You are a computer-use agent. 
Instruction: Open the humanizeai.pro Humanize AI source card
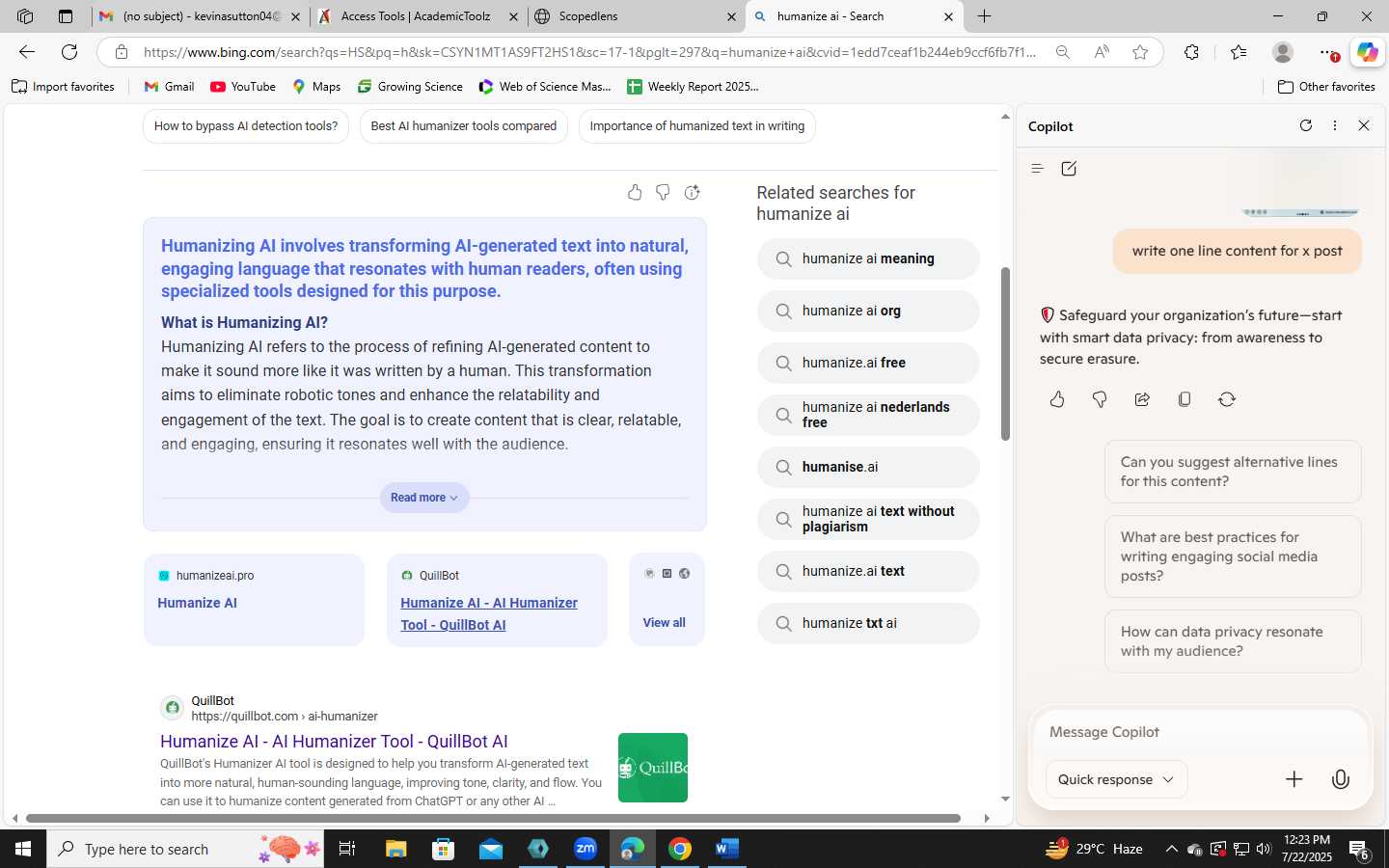[x=254, y=600]
